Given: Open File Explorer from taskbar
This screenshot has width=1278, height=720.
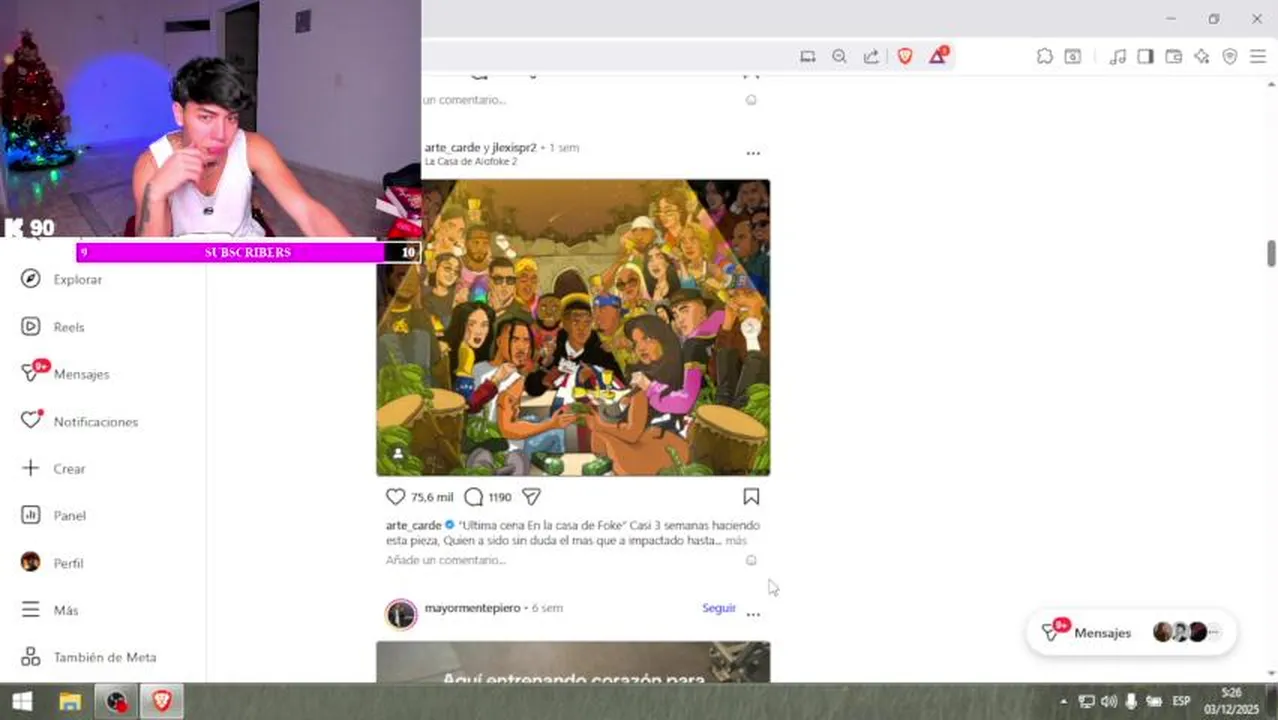Looking at the screenshot, I should coord(70,702).
